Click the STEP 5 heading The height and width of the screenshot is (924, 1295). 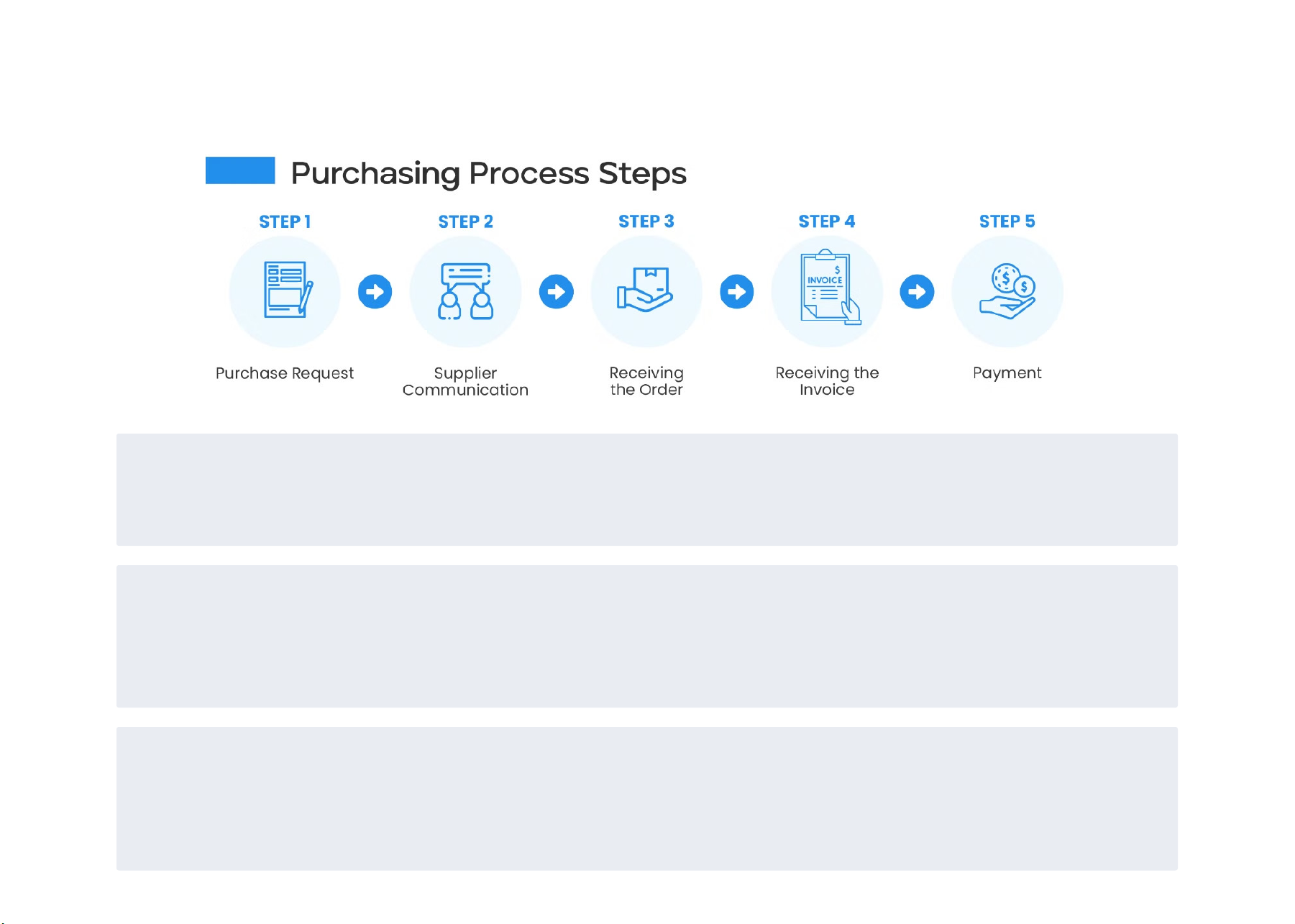[x=1007, y=221]
